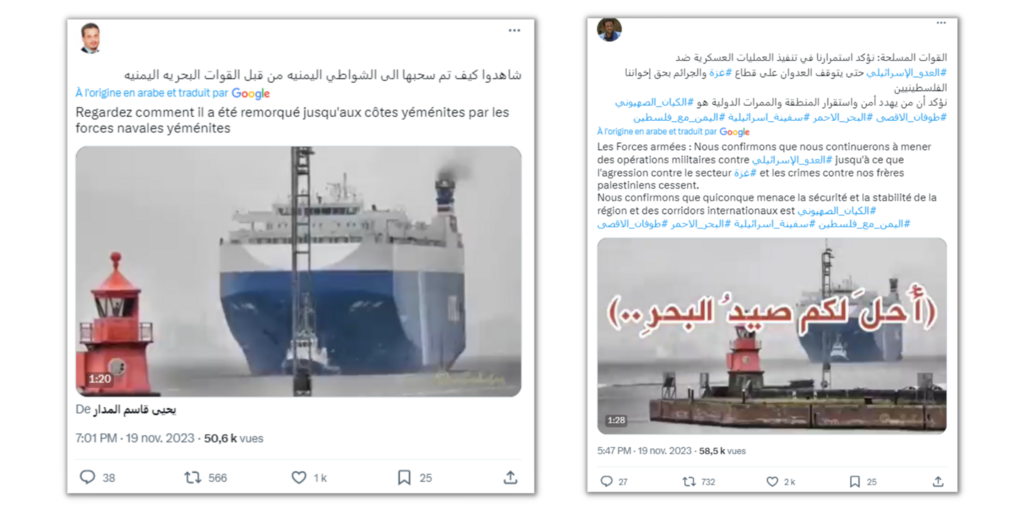Bookmark the left tweet showing 25 bookmarks
Viewport: 1024px width, 512px height.
[404, 477]
